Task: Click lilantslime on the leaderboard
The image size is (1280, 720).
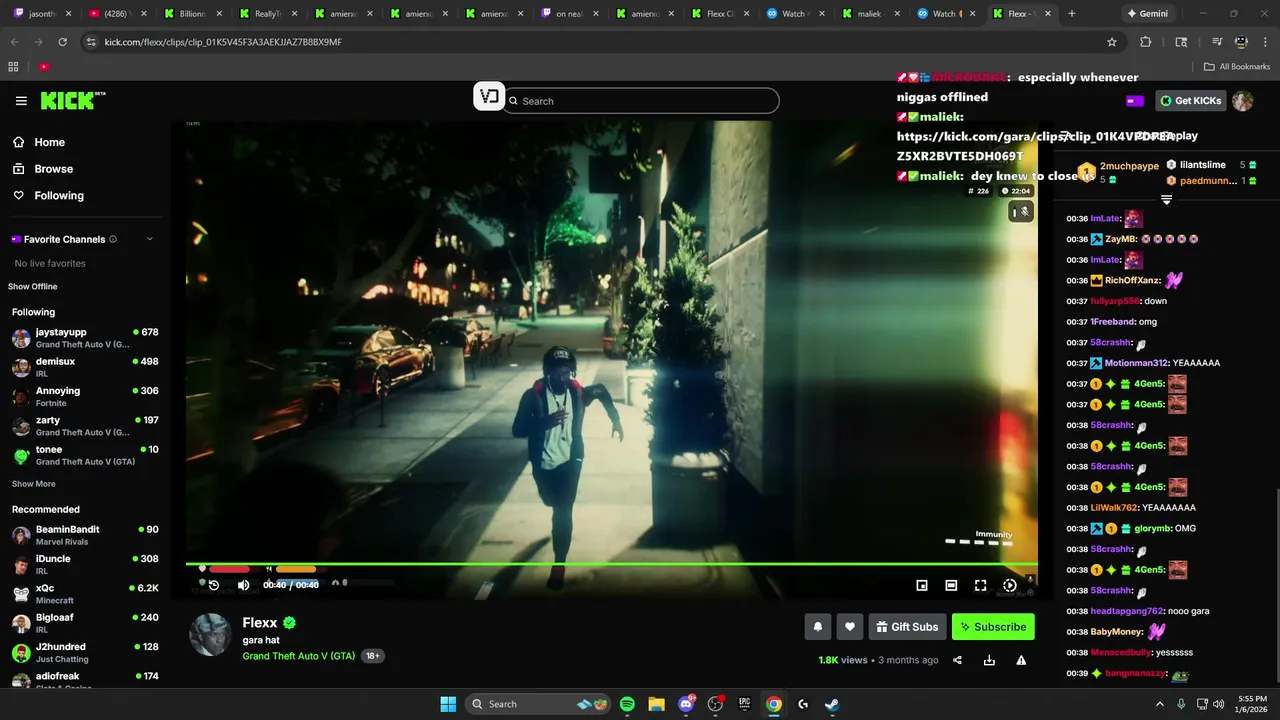Action: (x=1202, y=165)
